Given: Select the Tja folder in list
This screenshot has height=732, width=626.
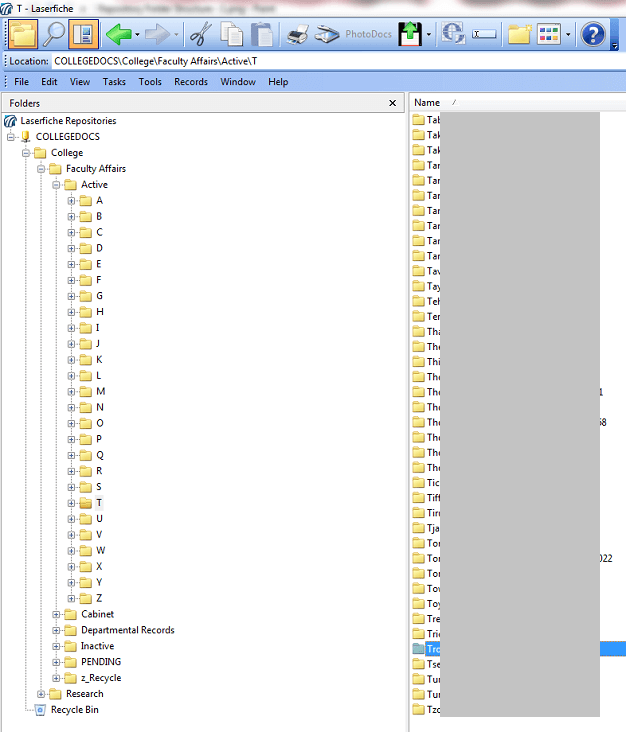Looking at the screenshot, I should (x=433, y=528).
